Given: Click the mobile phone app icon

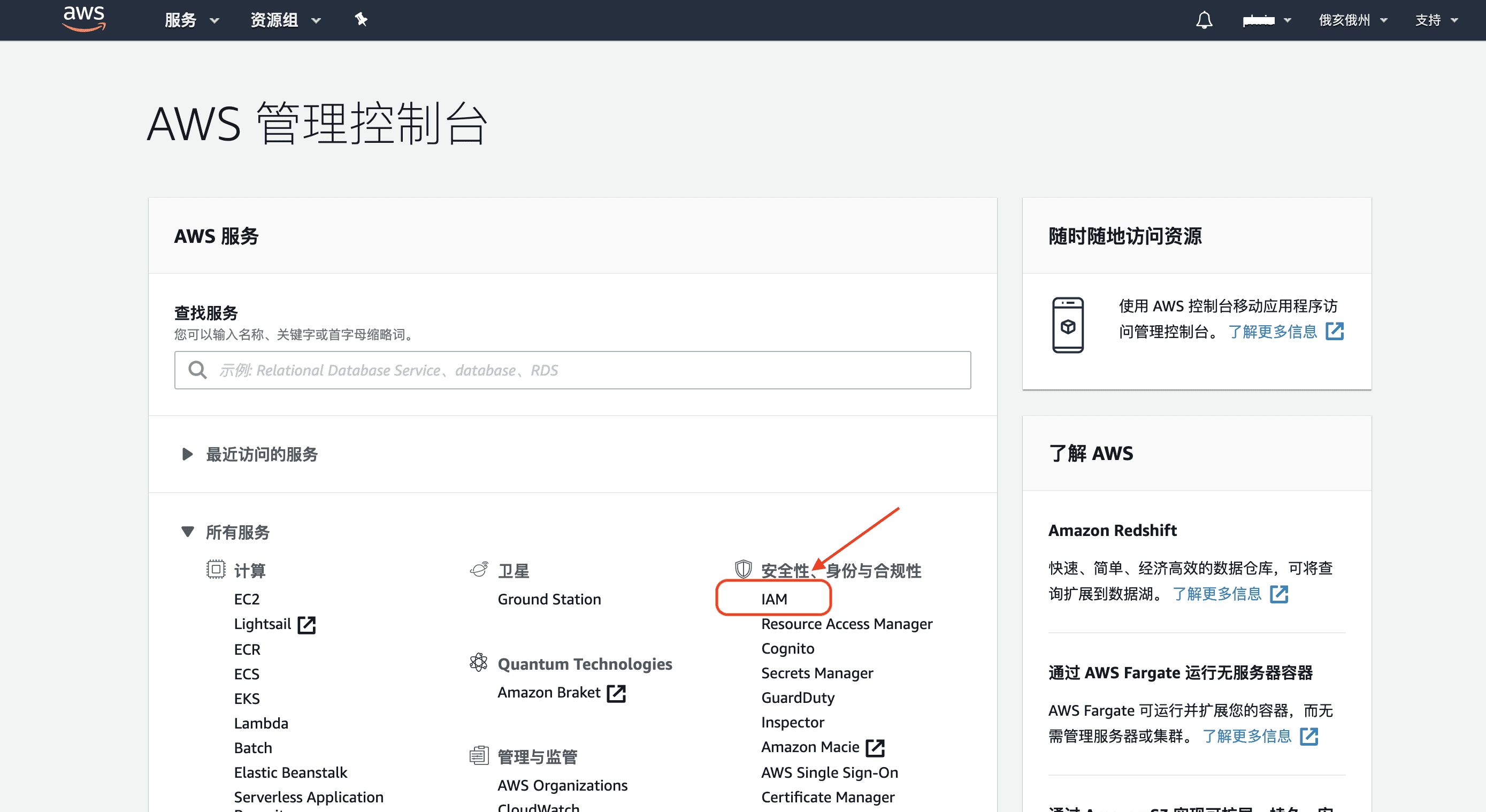Looking at the screenshot, I should pyautogui.click(x=1068, y=325).
